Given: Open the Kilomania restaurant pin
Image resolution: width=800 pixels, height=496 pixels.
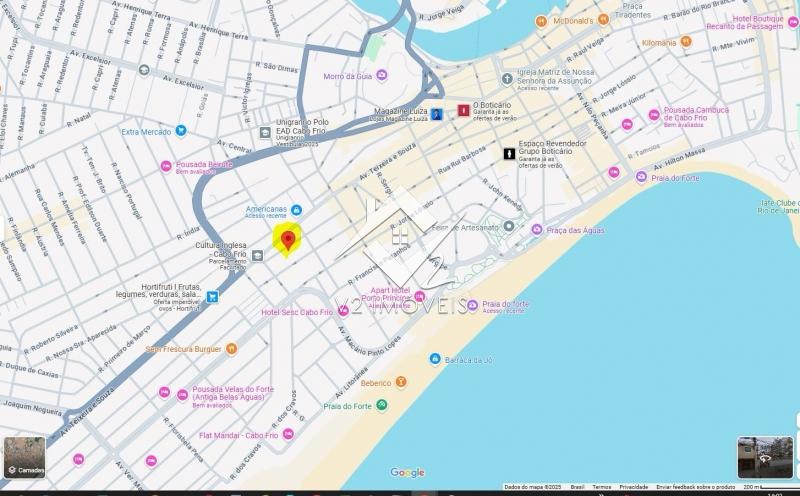Looking at the screenshot, I should 686,42.
